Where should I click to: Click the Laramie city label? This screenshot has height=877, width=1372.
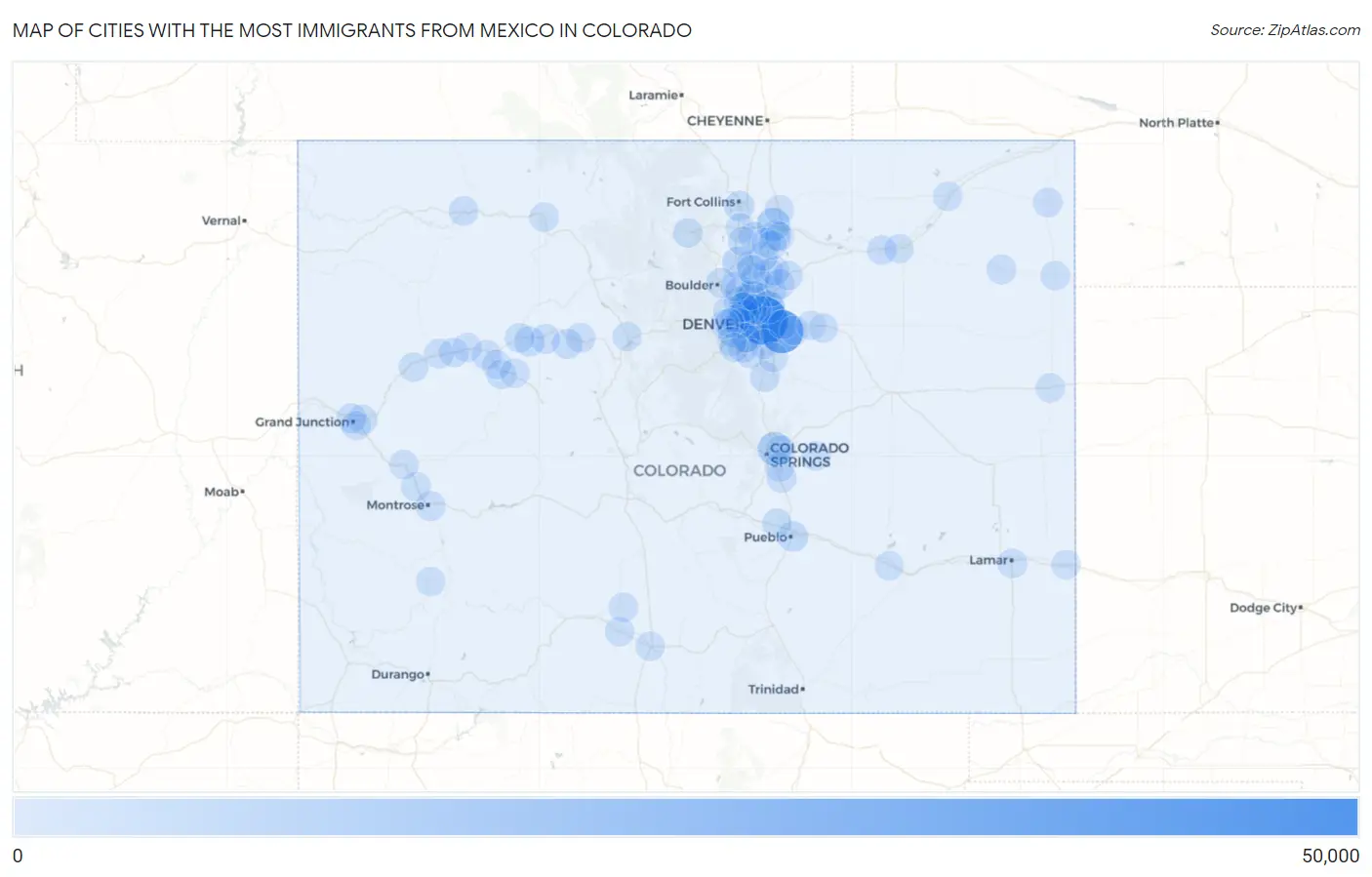(655, 95)
